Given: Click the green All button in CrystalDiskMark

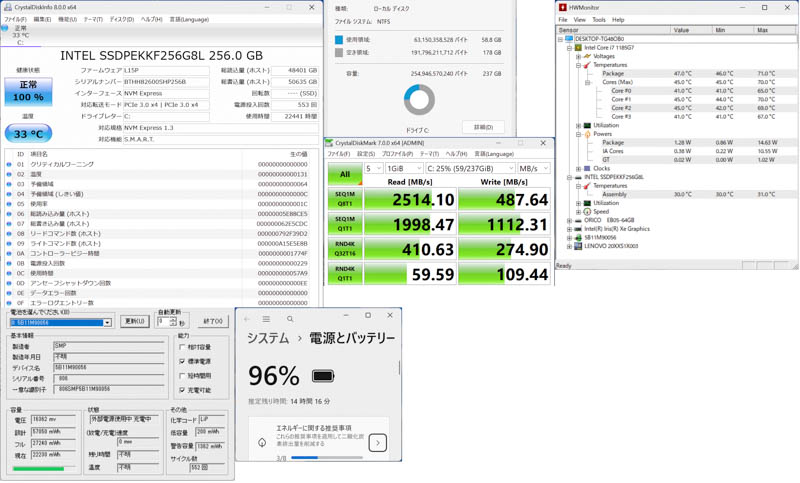Looking at the screenshot, I should tap(345, 174).
